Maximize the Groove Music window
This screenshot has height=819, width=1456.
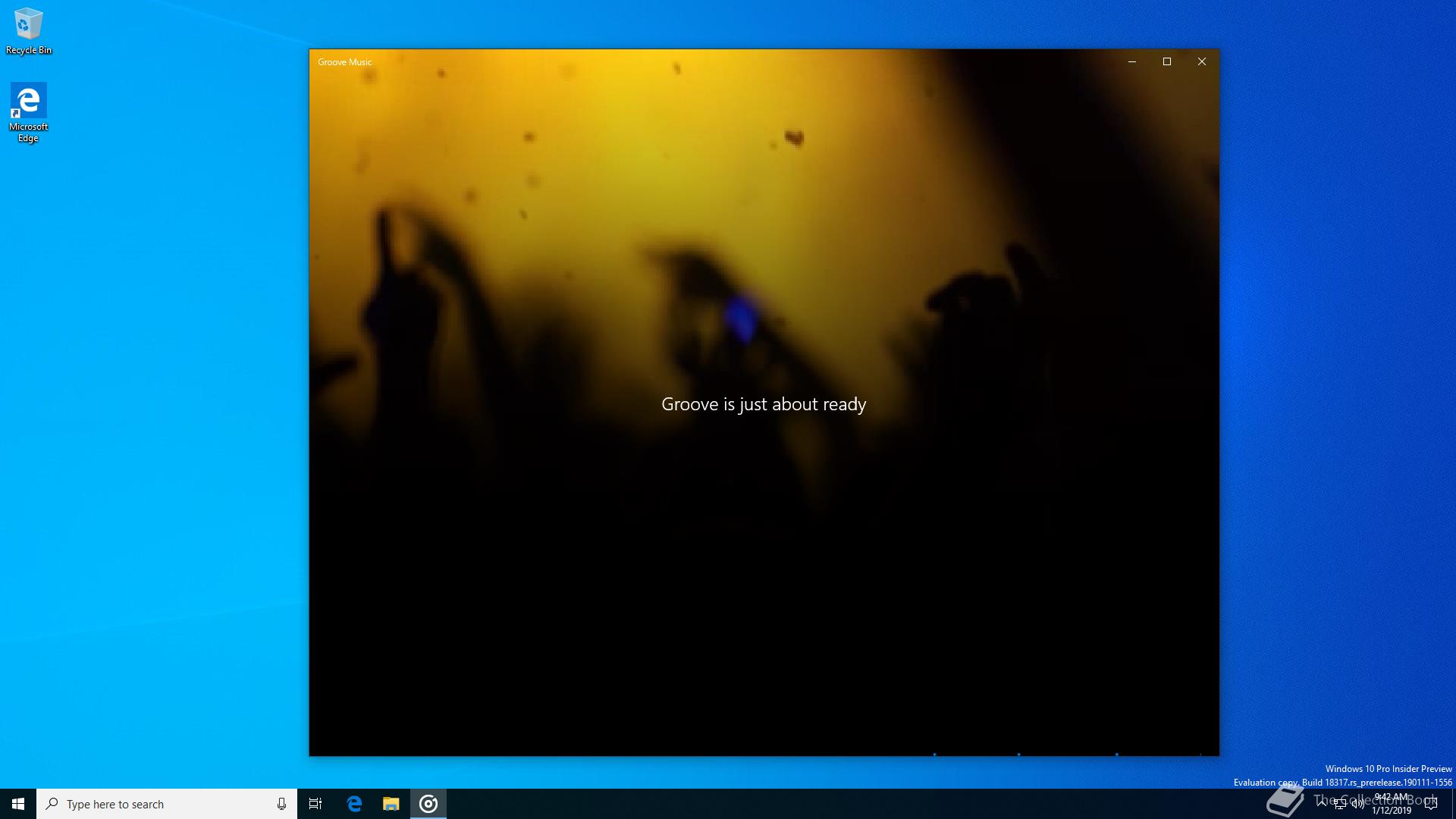pos(1167,61)
